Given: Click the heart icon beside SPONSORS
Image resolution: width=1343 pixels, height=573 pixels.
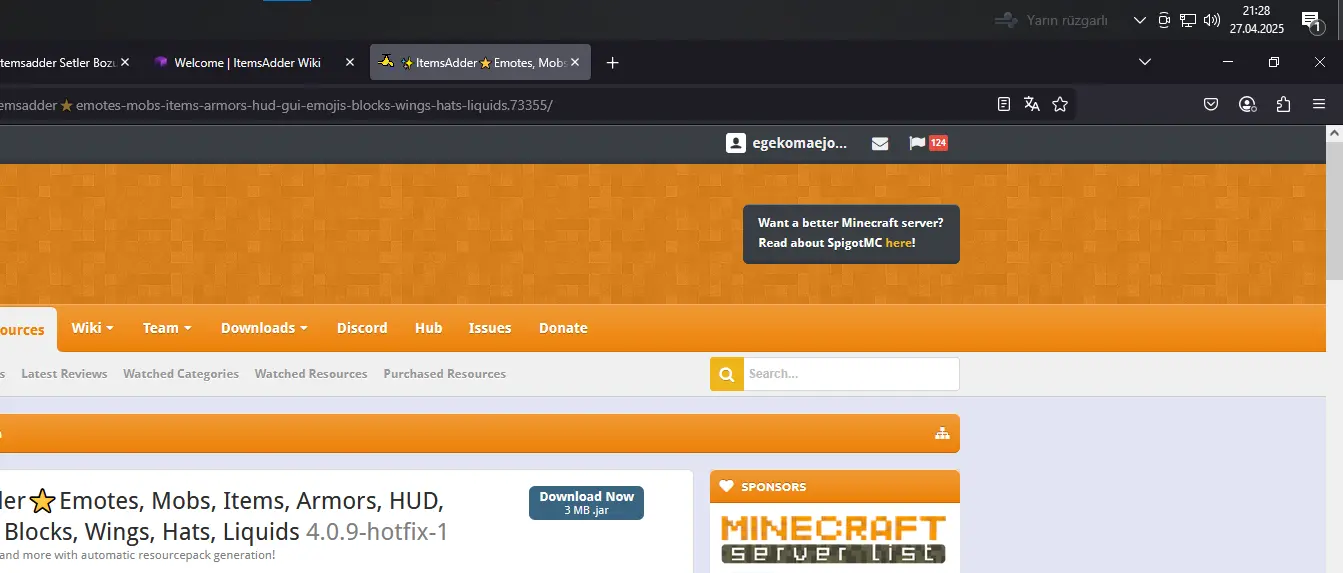Looking at the screenshot, I should tap(726, 487).
